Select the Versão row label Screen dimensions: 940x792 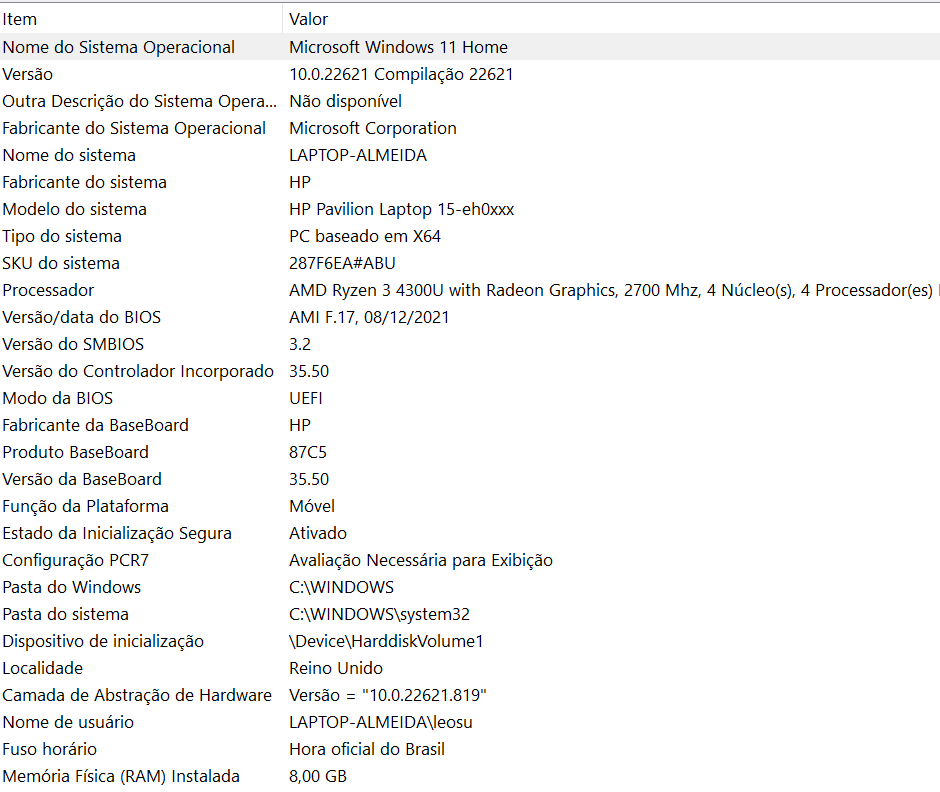click(28, 74)
